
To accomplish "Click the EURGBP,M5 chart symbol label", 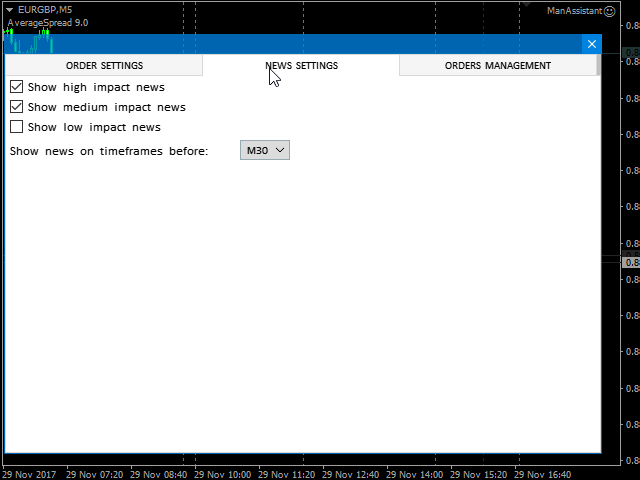I will click(45, 9).
